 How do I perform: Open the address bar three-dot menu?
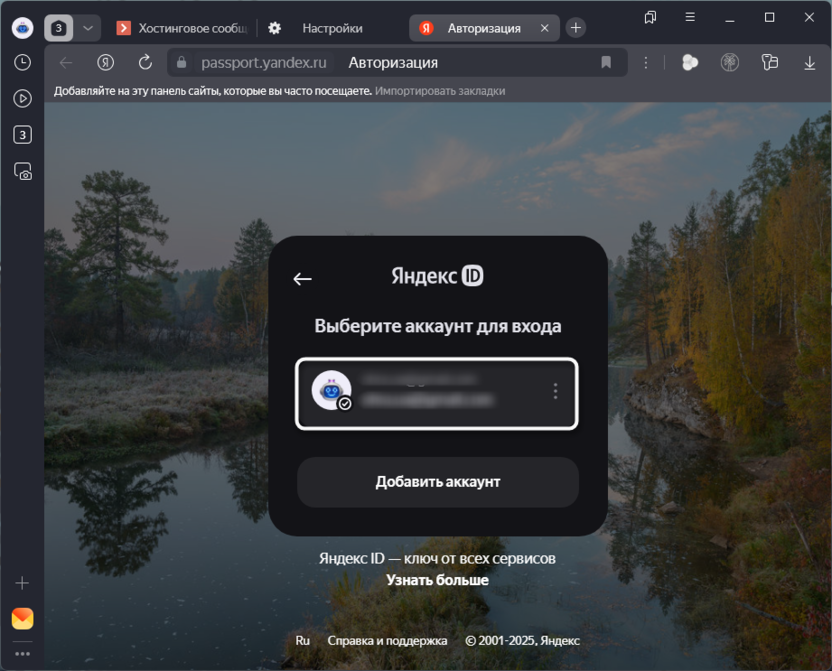[x=646, y=63]
